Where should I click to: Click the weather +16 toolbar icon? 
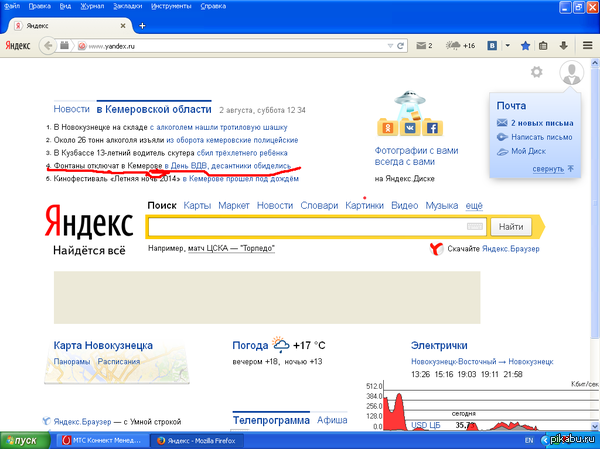pyautogui.click(x=460, y=46)
